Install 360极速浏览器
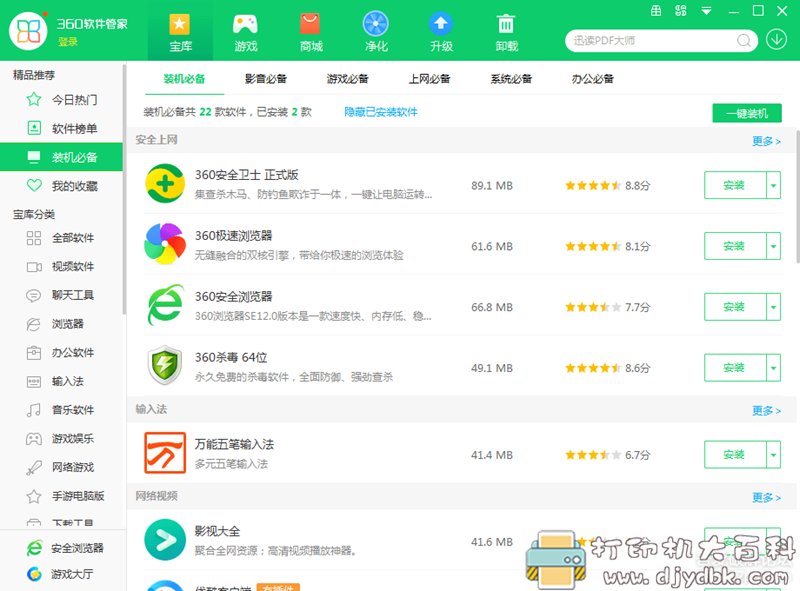This screenshot has height=591, width=800. [735, 246]
